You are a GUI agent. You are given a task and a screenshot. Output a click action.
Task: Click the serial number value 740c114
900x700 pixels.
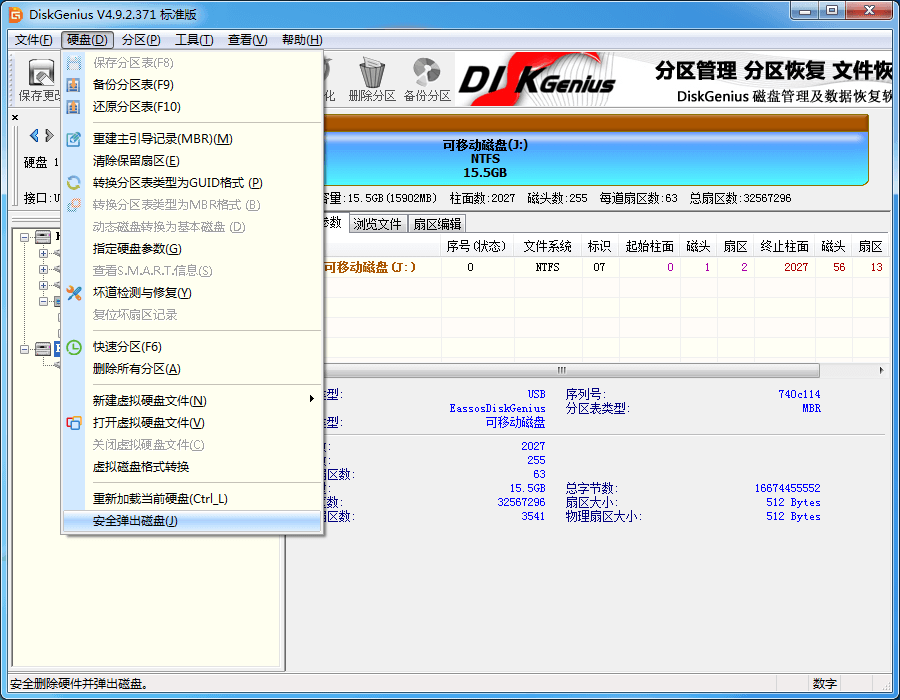click(x=799, y=394)
